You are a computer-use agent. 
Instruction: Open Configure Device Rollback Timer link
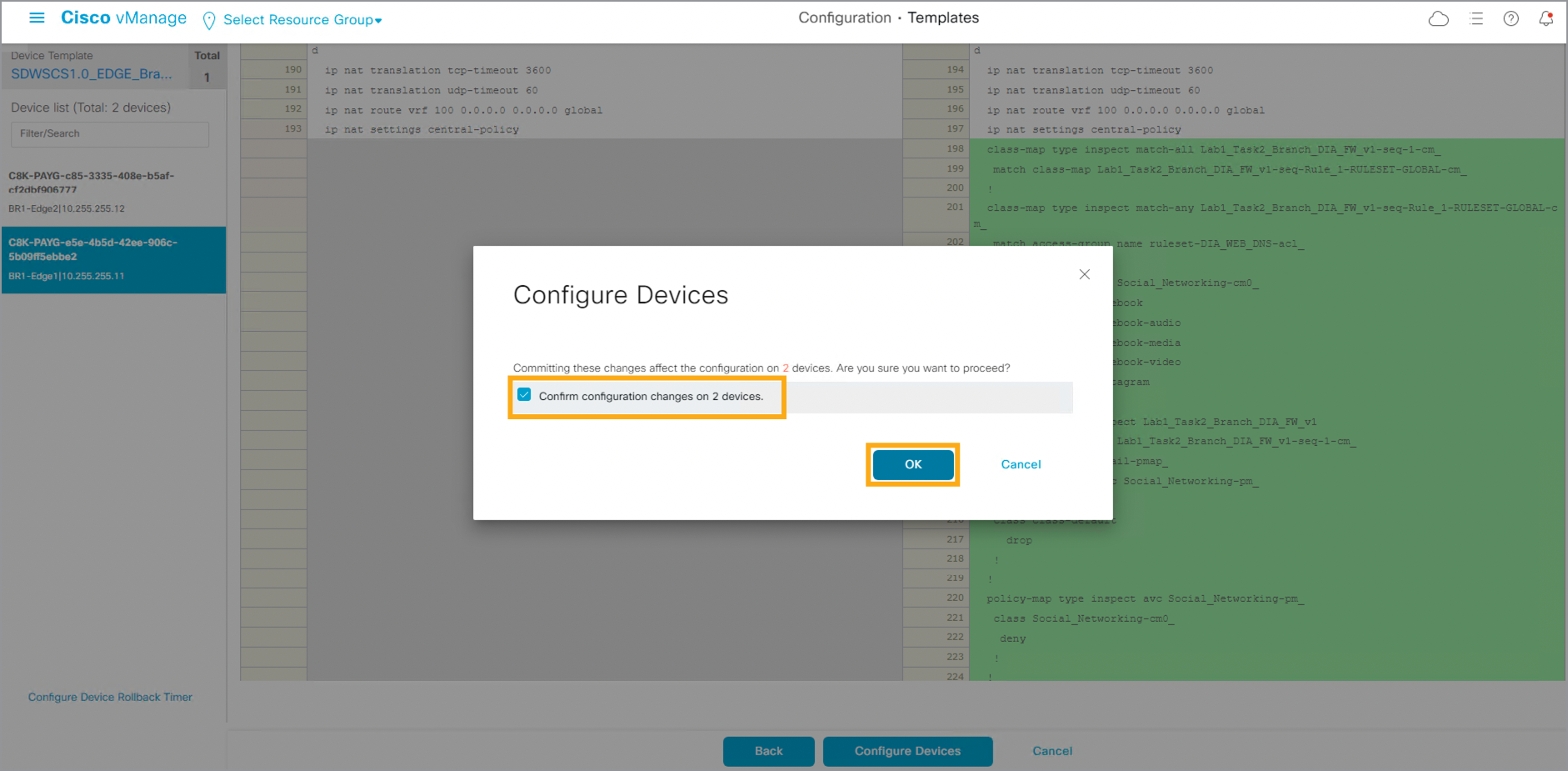point(110,697)
